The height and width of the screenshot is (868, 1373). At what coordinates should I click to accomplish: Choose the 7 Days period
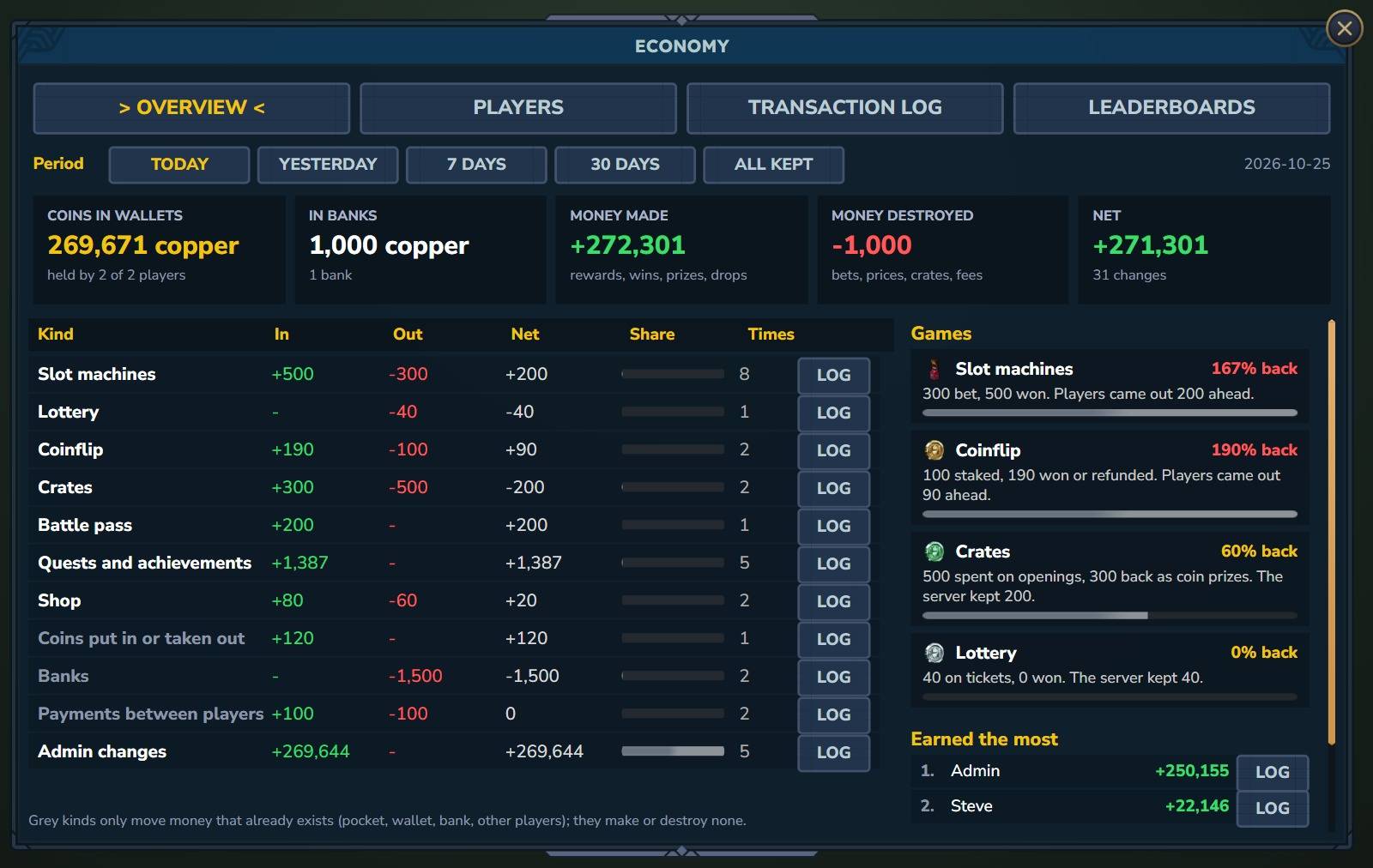tap(476, 165)
